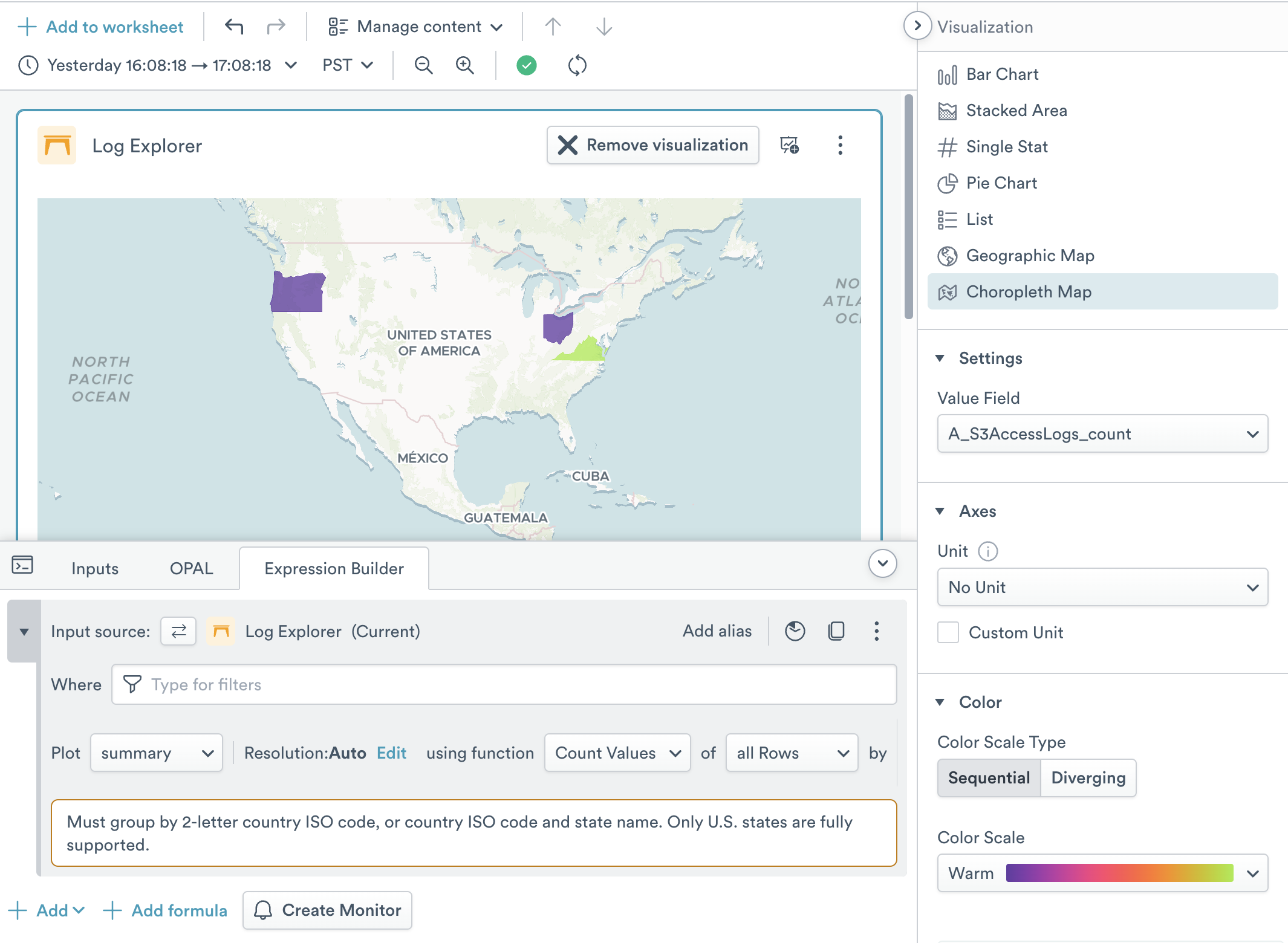This screenshot has height=943, width=1288.
Task: Expand the Unit dropdown selector
Action: pyautogui.click(x=1100, y=587)
